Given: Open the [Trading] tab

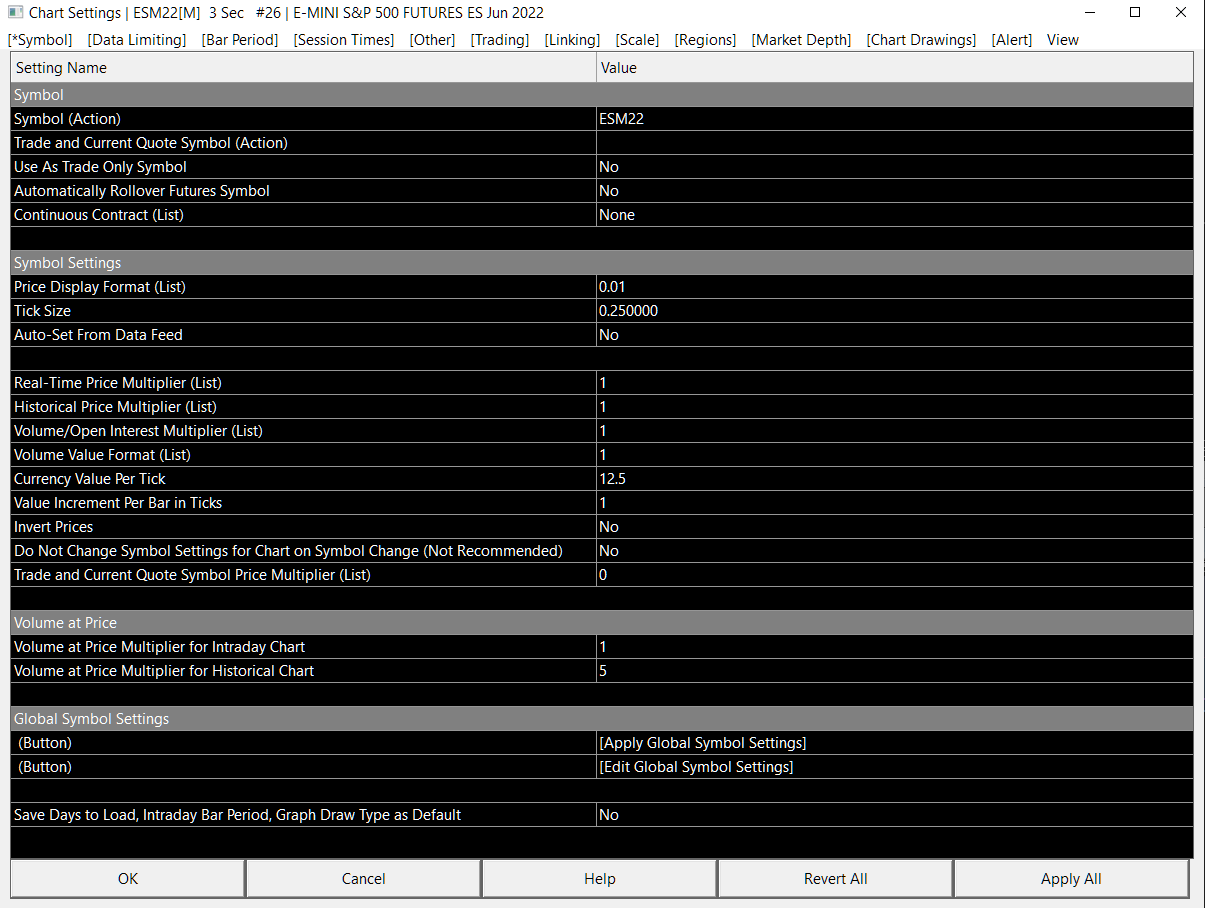Looking at the screenshot, I should click(500, 40).
